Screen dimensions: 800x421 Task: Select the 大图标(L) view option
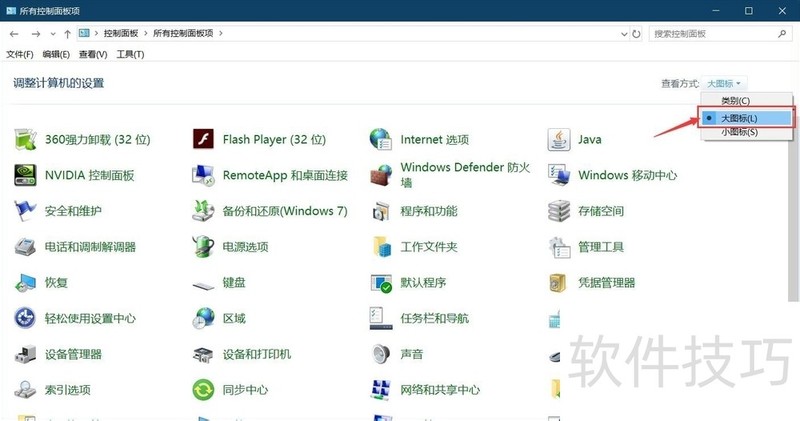[x=746, y=118]
